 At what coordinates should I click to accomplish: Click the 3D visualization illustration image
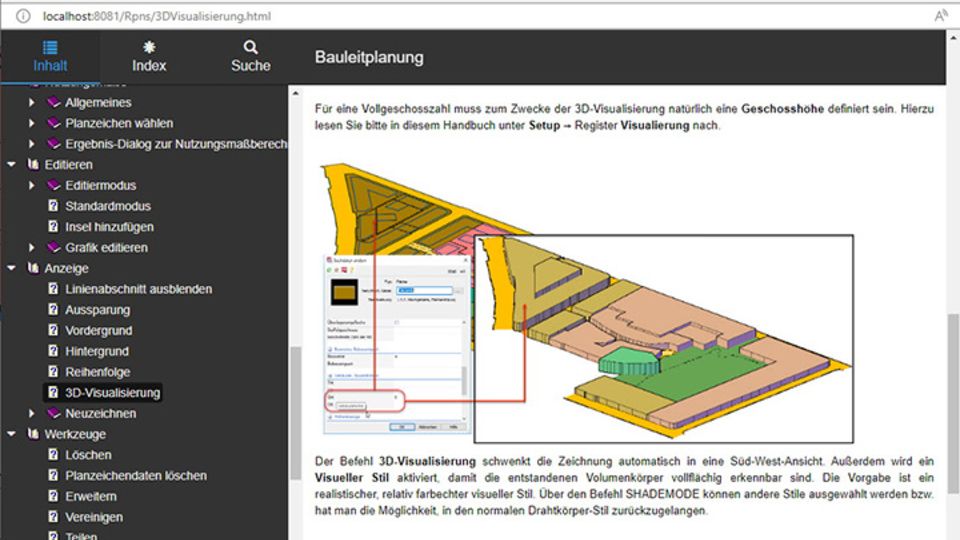pyautogui.click(x=587, y=304)
